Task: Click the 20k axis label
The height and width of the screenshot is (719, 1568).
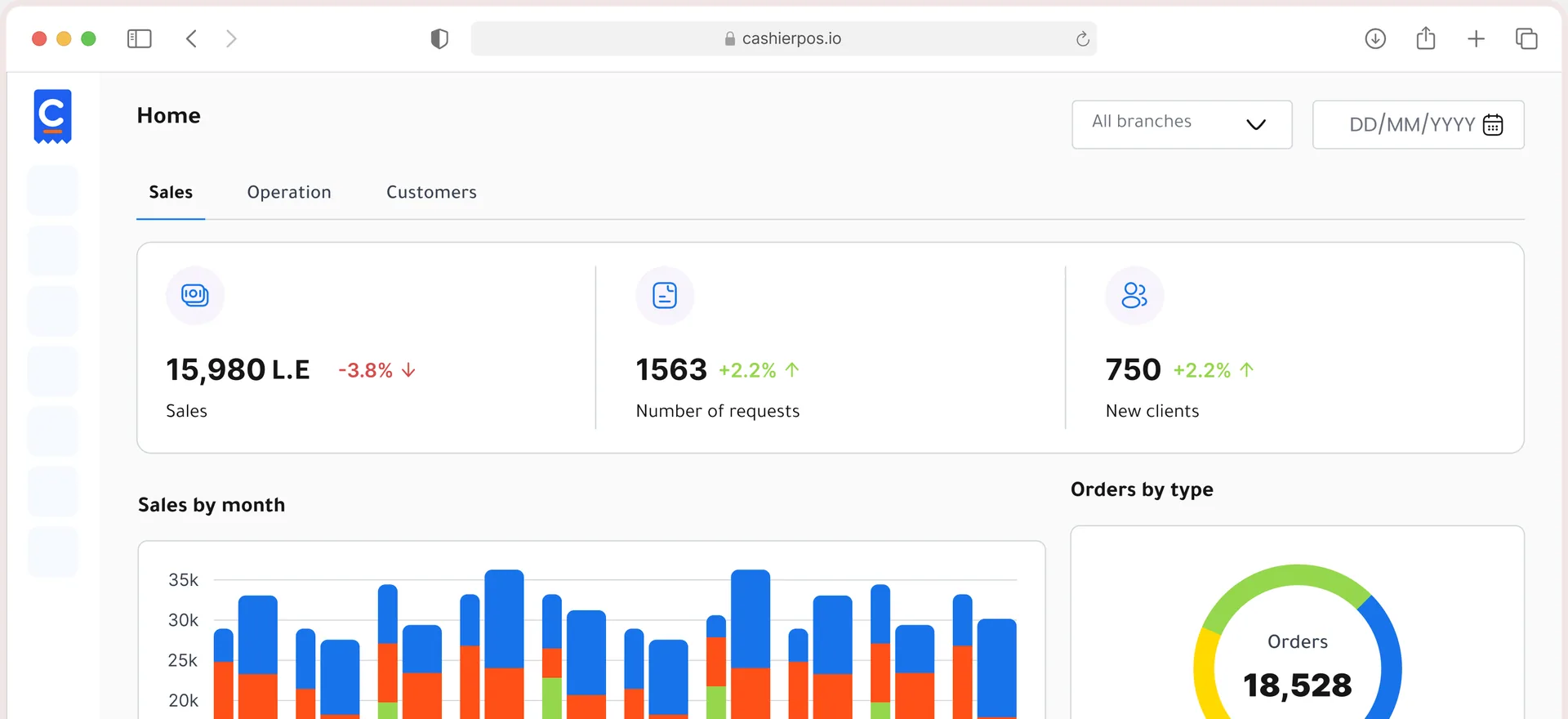Action: (x=183, y=700)
